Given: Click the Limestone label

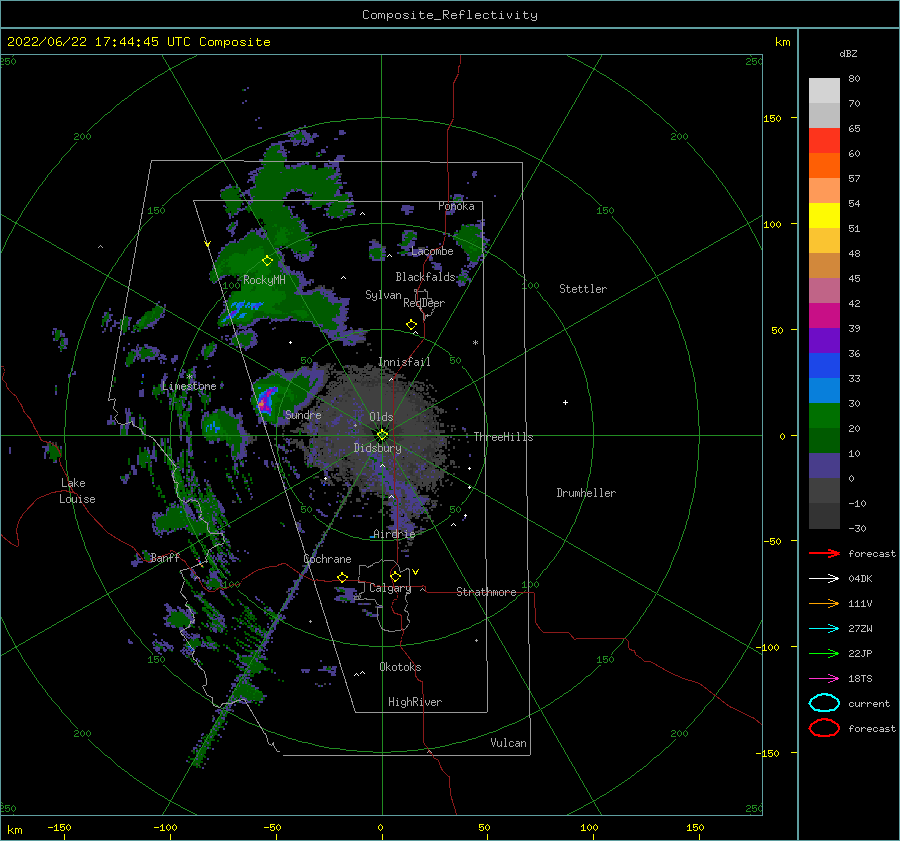Looking at the screenshot, I should 189,386.
